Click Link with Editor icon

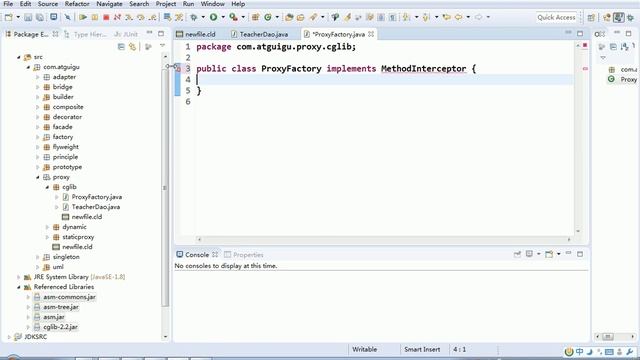133,47
